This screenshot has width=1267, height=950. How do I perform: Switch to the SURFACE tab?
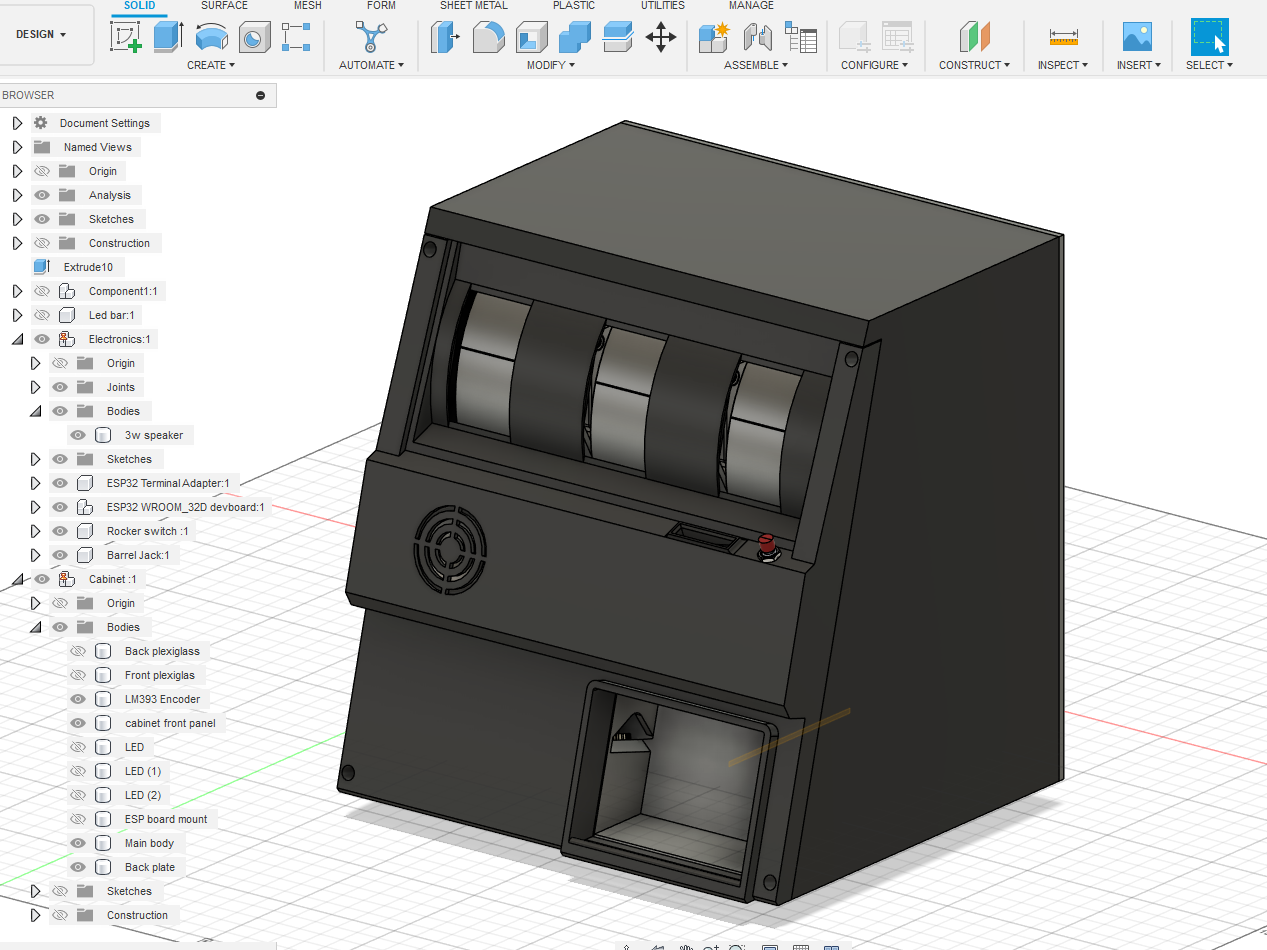pos(224,6)
